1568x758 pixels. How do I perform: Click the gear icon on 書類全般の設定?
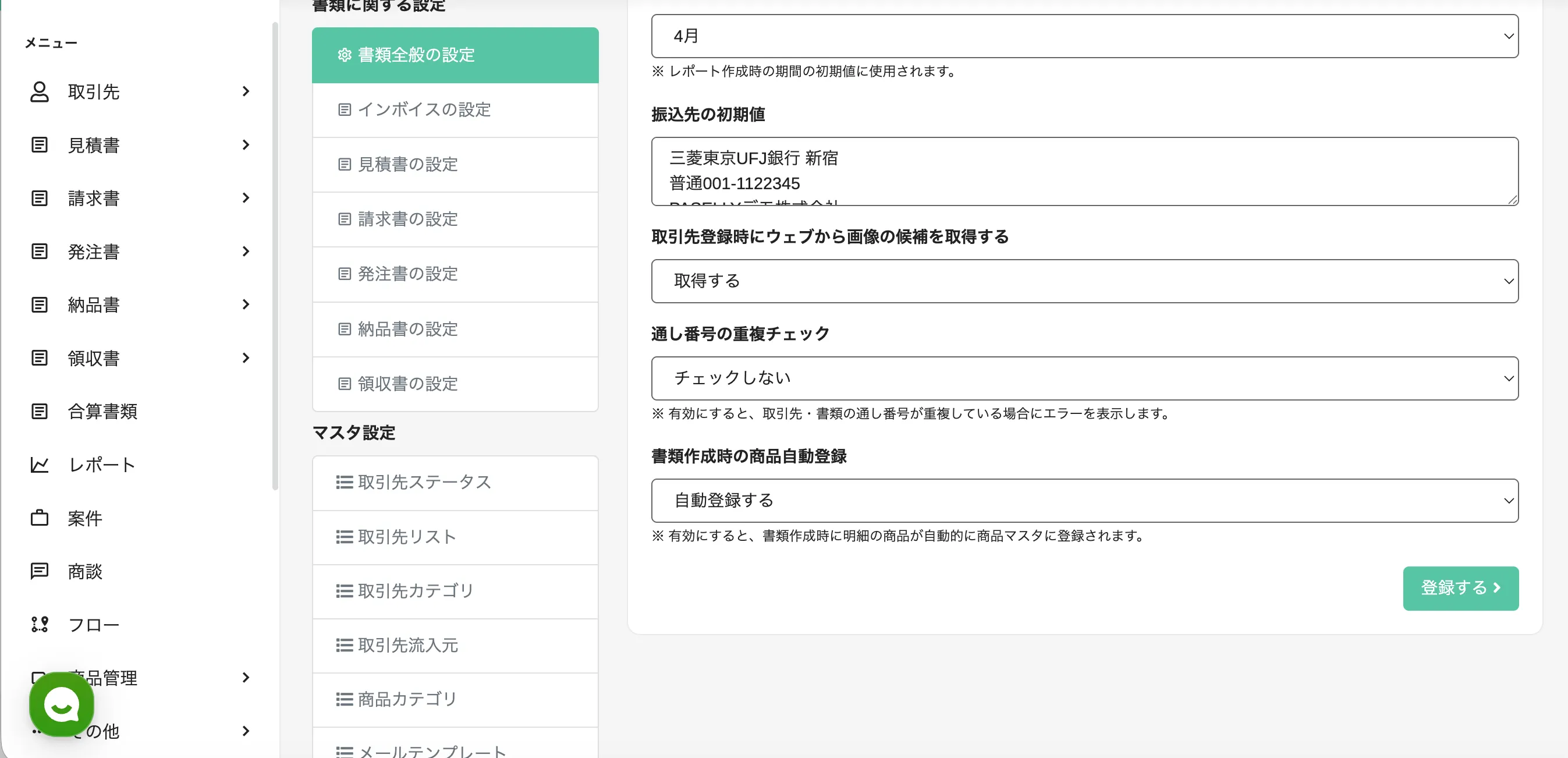pos(345,55)
